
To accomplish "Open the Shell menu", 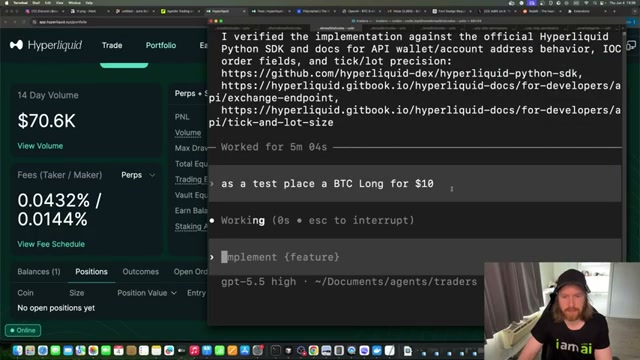I will [36, 3].
